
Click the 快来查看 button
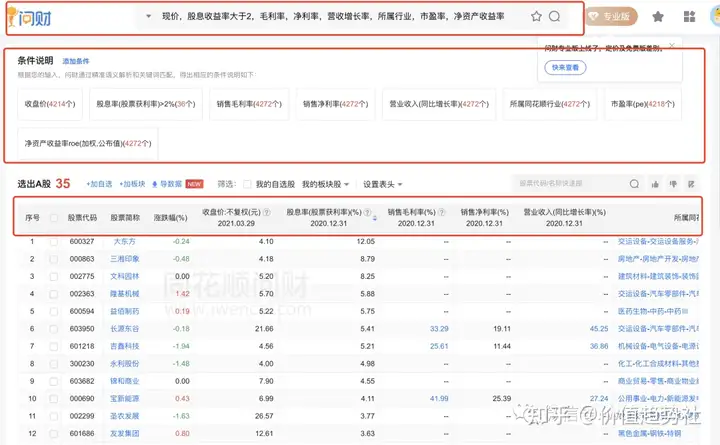565,68
